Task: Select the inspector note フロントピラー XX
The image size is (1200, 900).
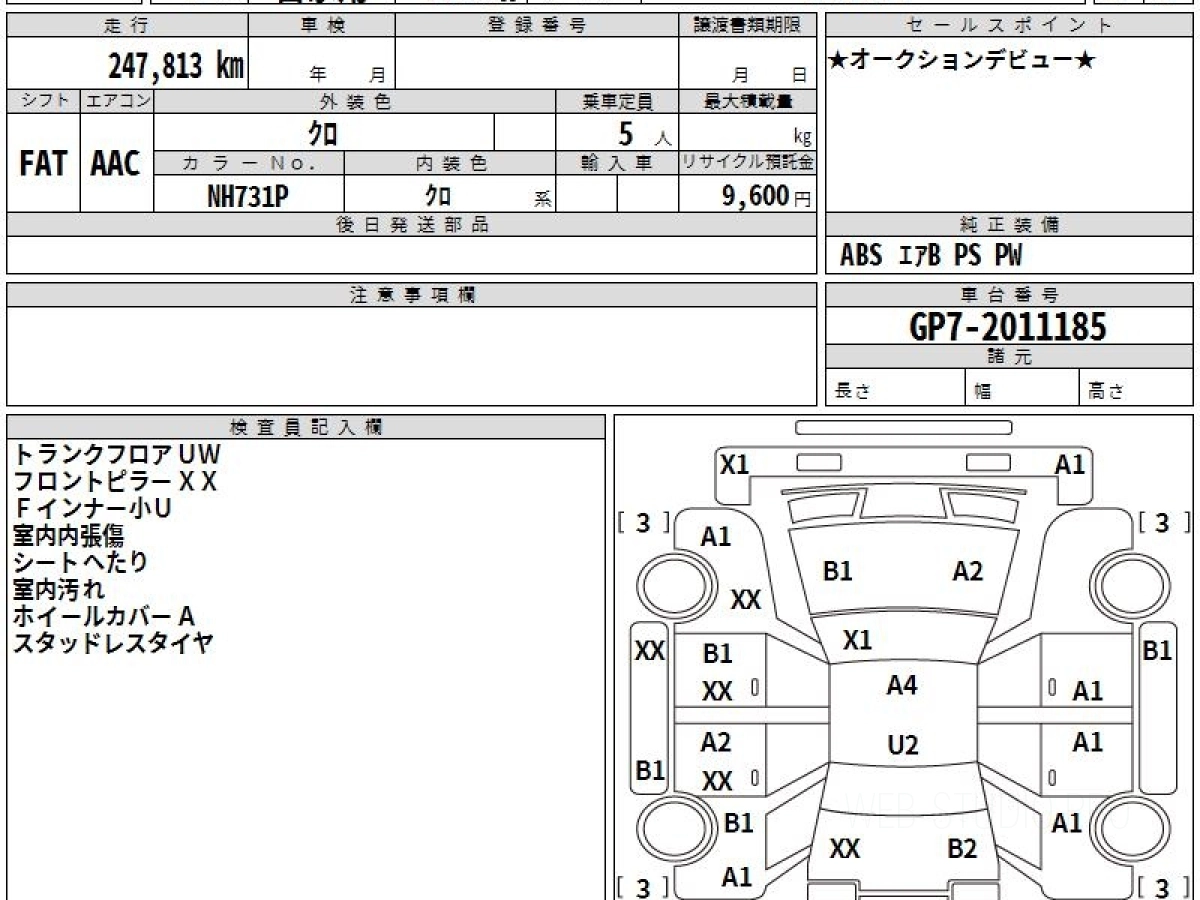Action: [x=115, y=481]
